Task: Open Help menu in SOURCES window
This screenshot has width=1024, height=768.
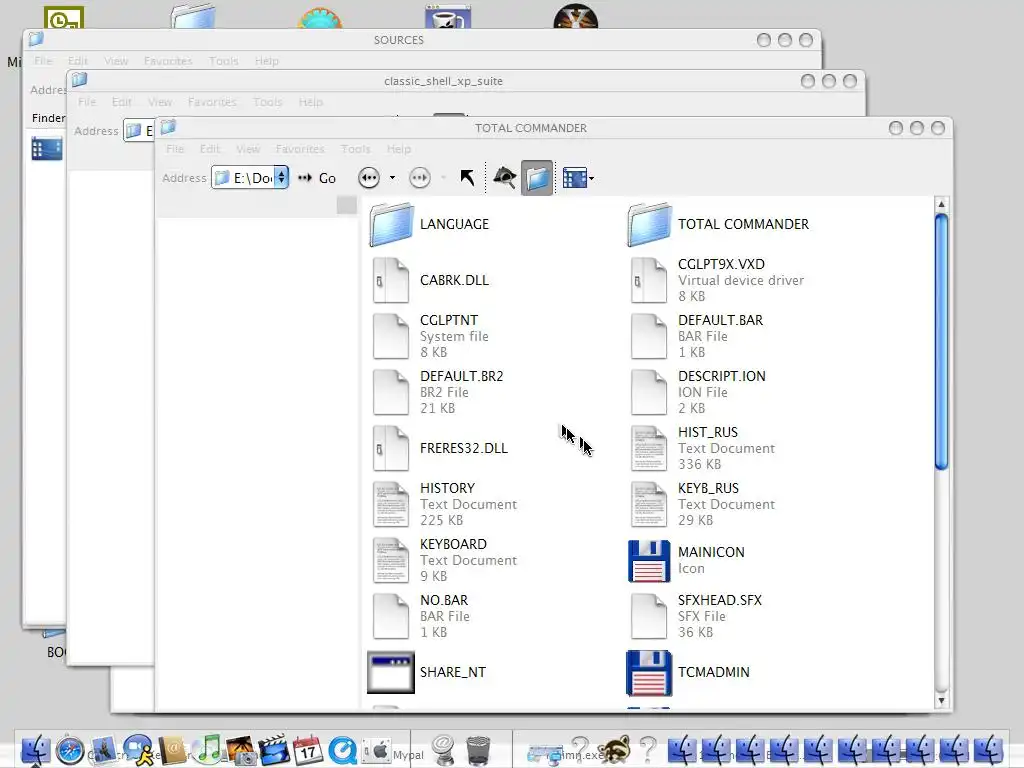Action: coord(266,61)
